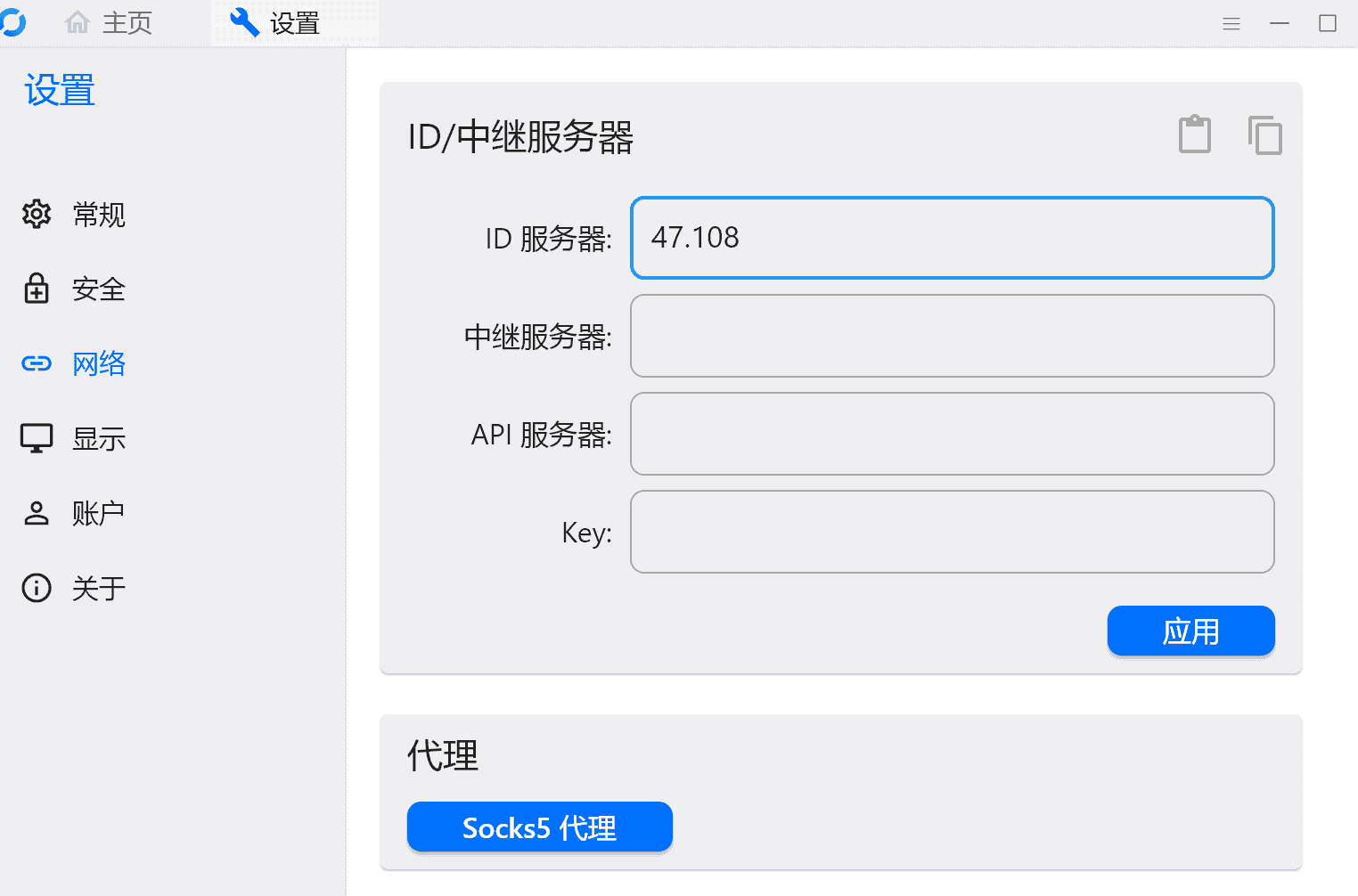This screenshot has height=896, width=1358.
Task: Select the 安全 security lock icon
Action: tap(36, 289)
